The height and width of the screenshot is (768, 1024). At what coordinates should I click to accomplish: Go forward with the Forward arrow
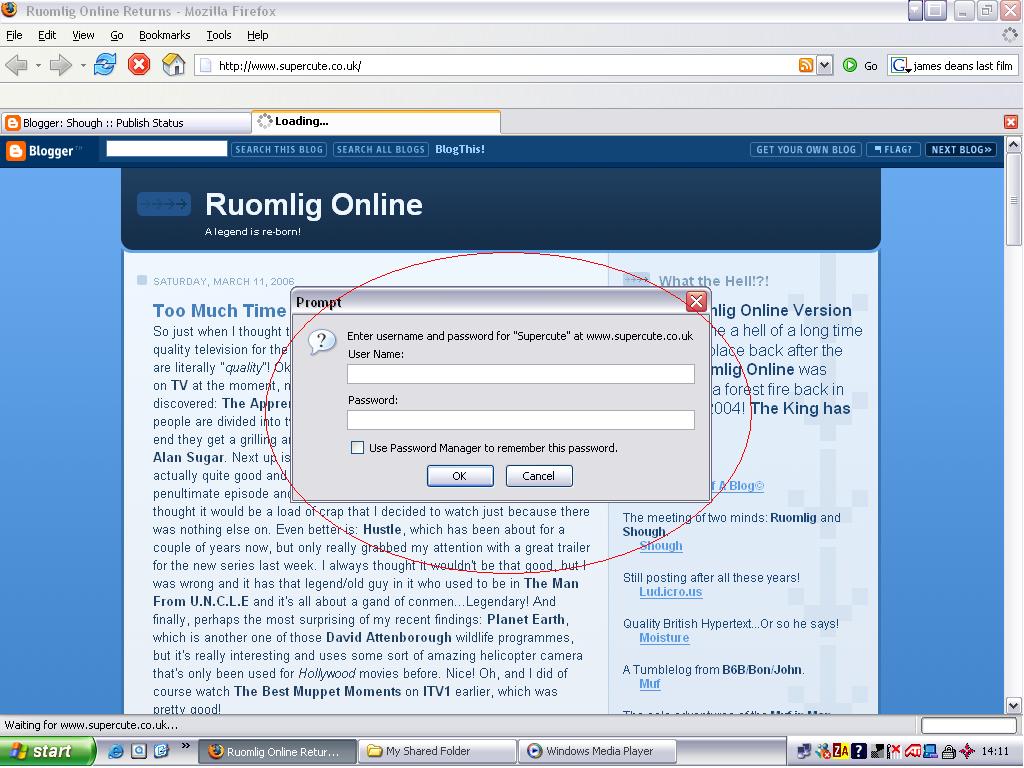[x=61, y=65]
